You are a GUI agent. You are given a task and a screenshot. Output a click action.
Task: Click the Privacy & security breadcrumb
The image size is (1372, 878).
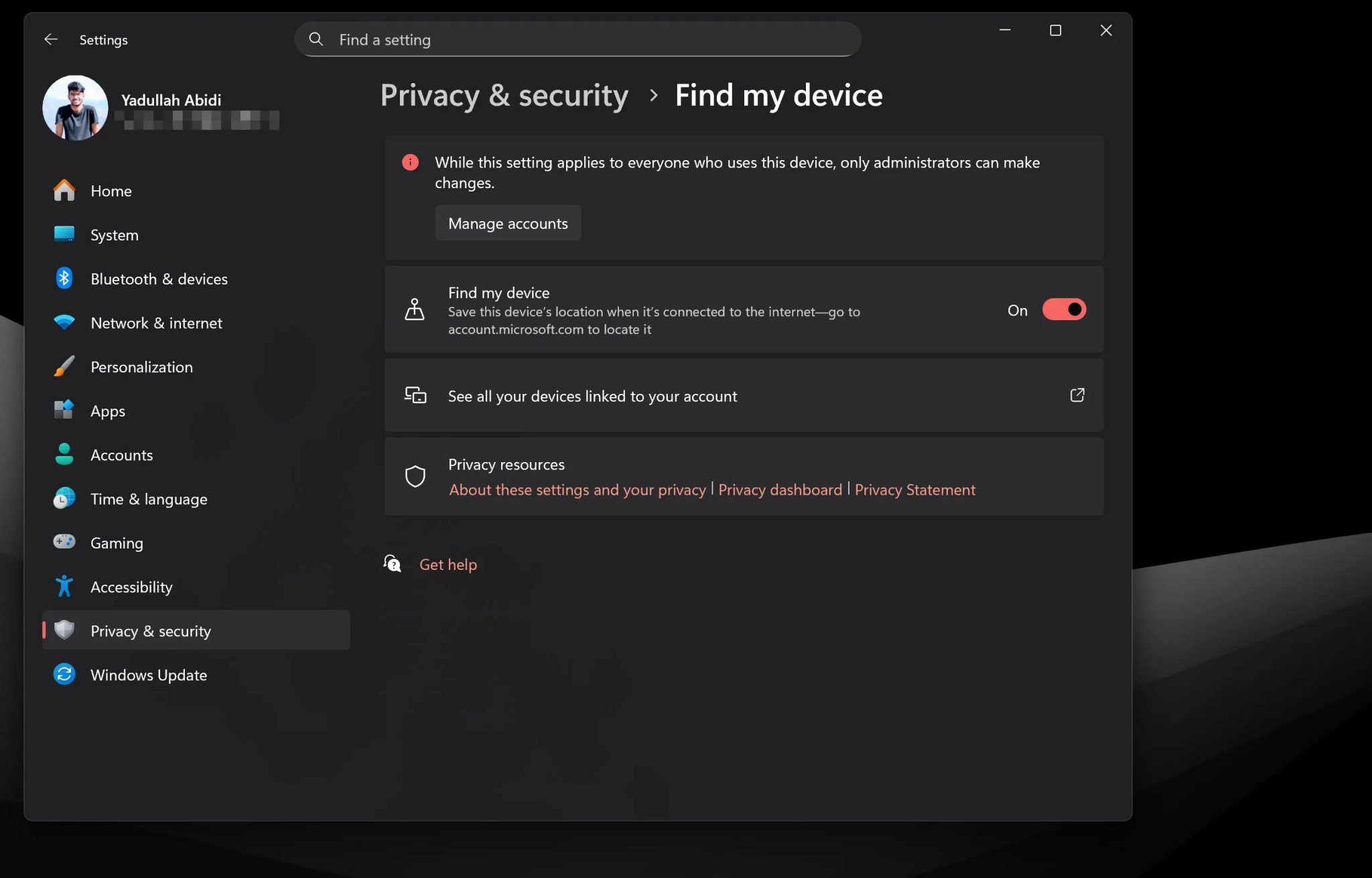click(504, 95)
